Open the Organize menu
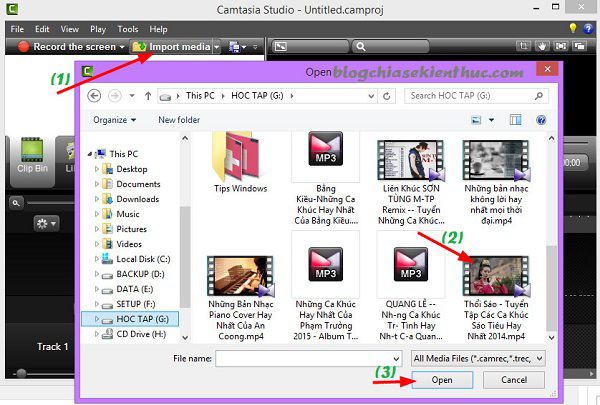 tap(114, 120)
